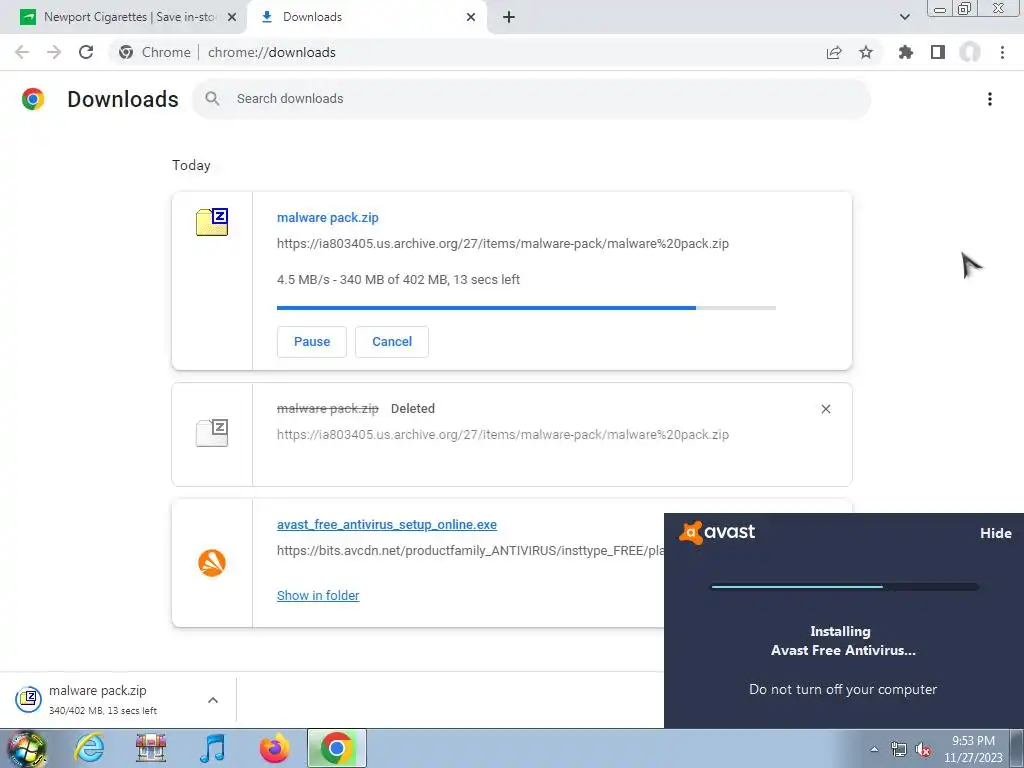This screenshot has height=768, width=1024.
Task: Open the Downloads page more actions menu
Action: (x=989, y=99)
